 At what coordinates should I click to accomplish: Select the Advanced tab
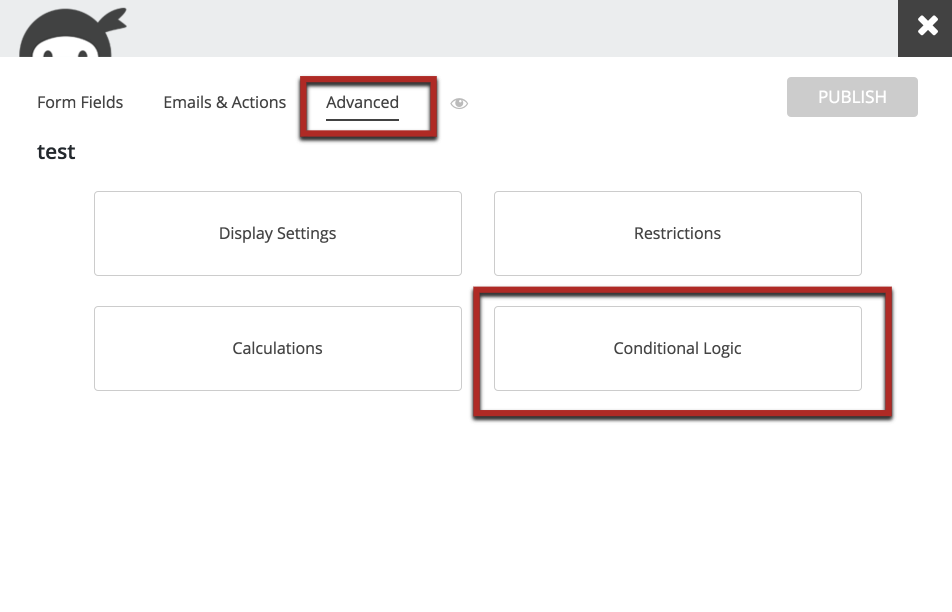(362, 102)
